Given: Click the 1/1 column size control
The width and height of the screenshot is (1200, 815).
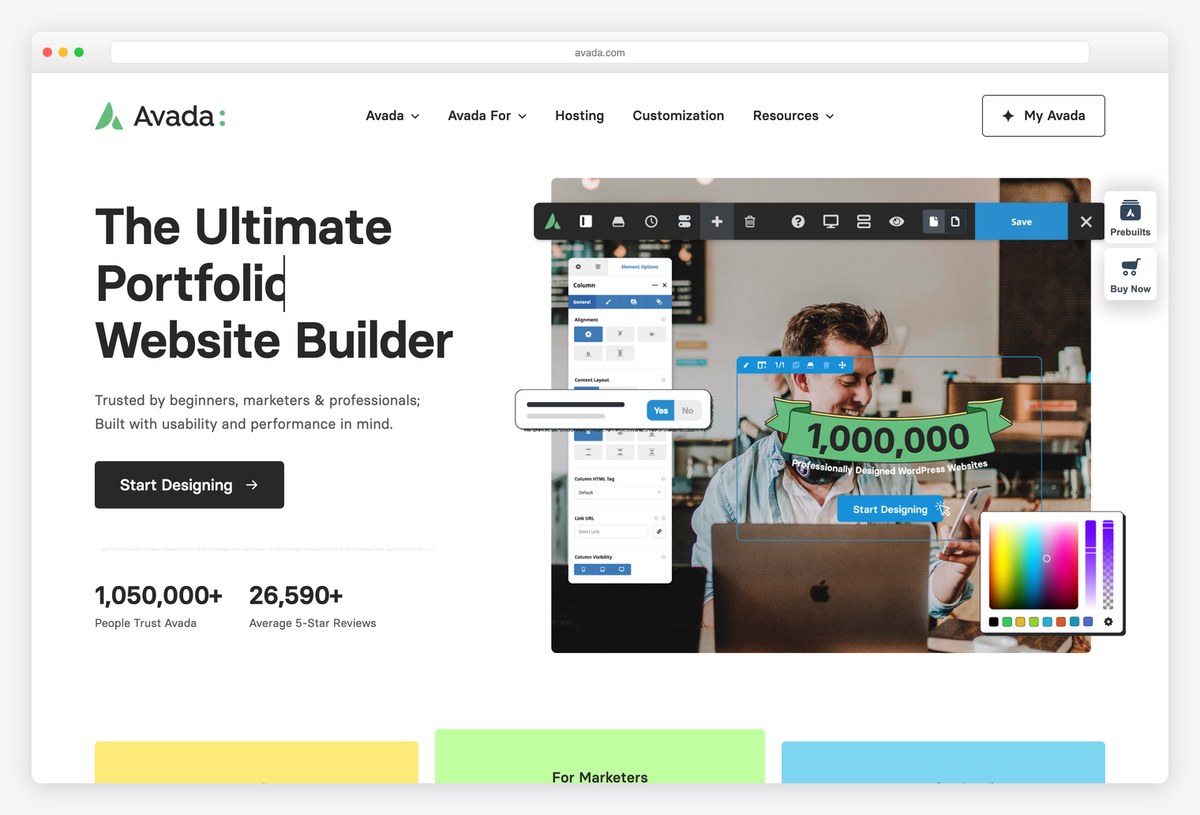Looking at the screenshot, I should tap(780, 365).
